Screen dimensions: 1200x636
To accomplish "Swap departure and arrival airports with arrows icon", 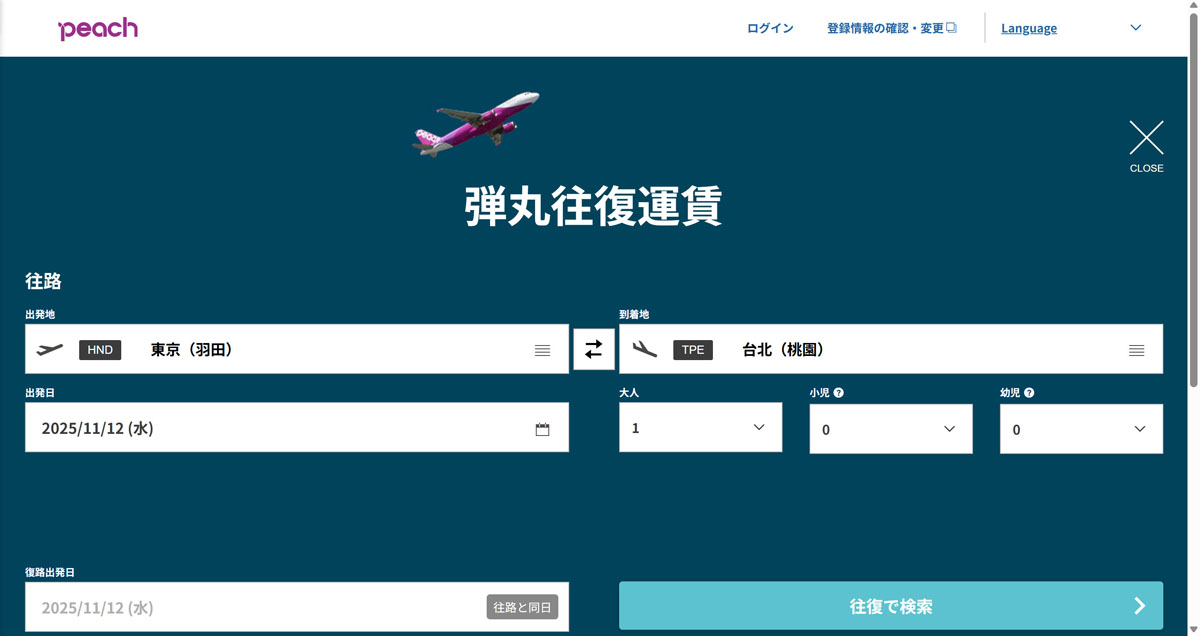I will [x=594, y=348].
